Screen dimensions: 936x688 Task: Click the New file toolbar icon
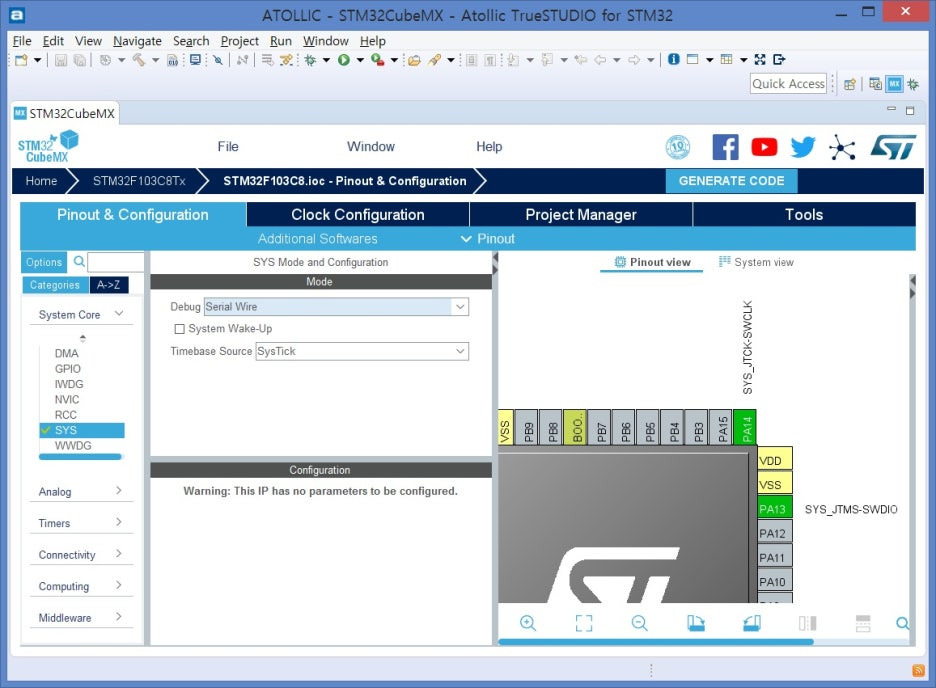click(21, 60)
